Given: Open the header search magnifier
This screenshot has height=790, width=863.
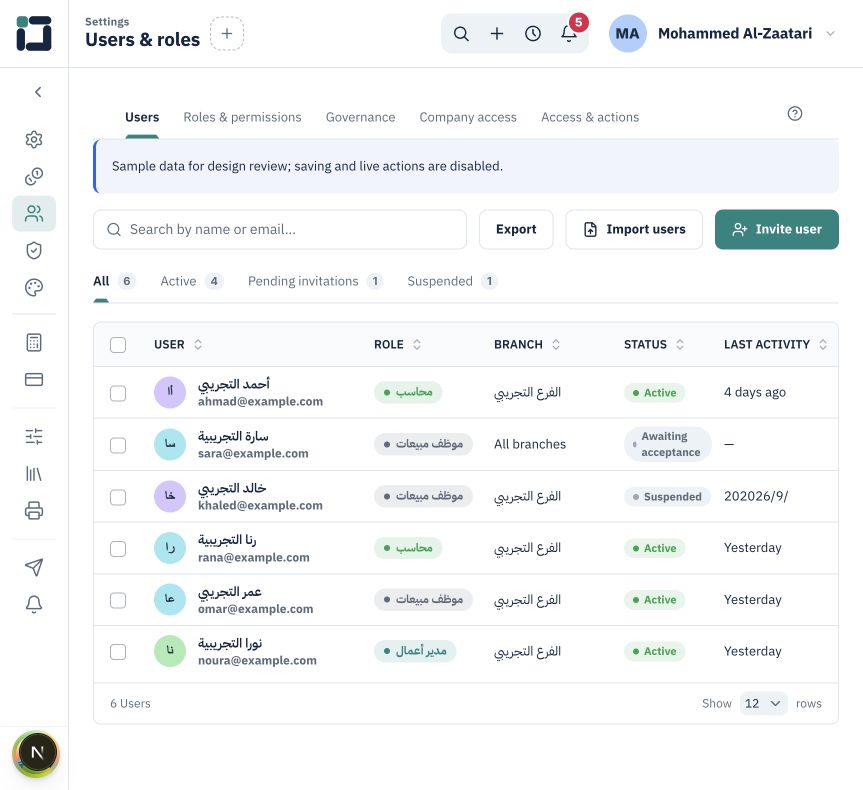Looking at the screenshot, I should pos(461,34).
